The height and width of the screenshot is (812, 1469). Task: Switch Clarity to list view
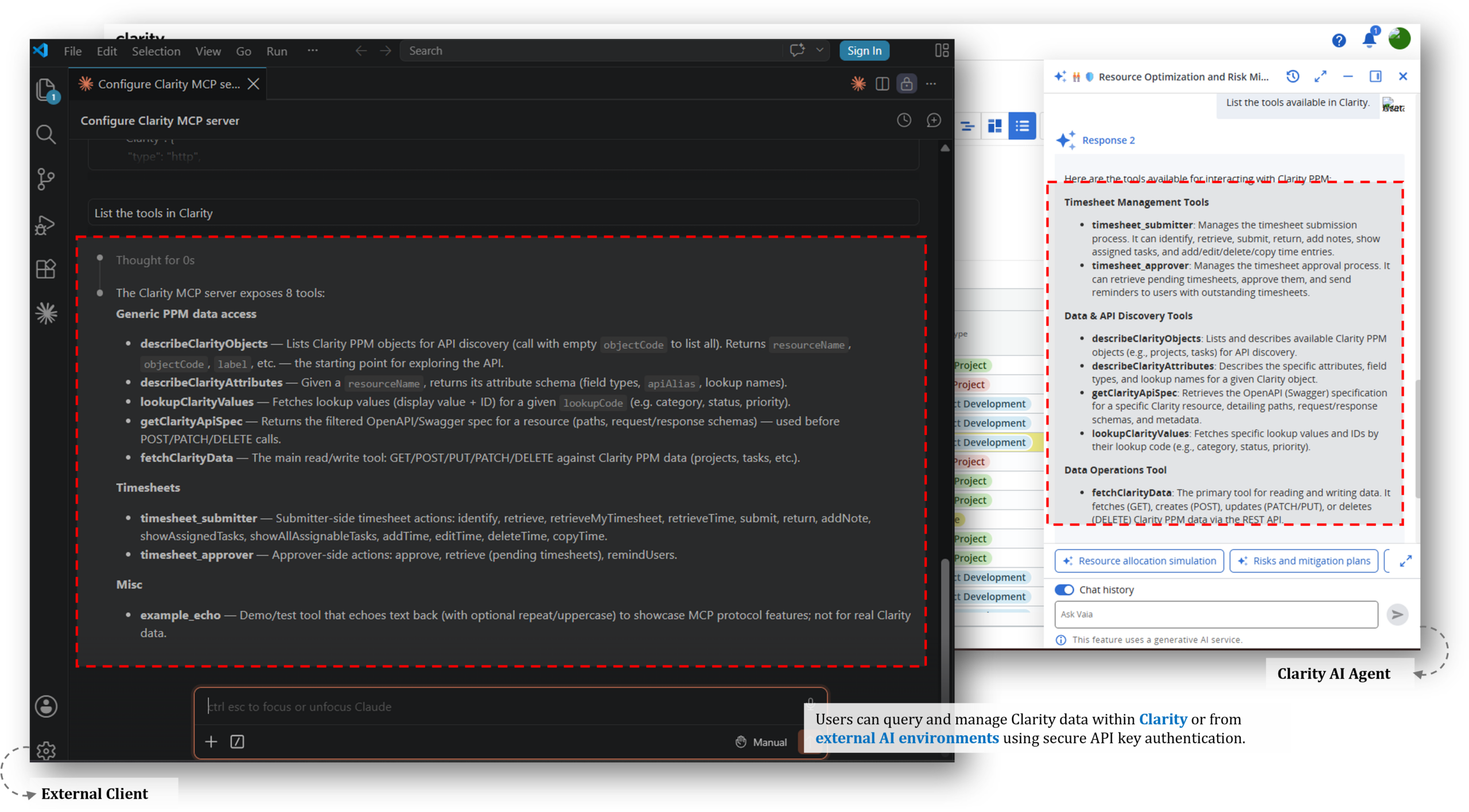point(1022,126)
